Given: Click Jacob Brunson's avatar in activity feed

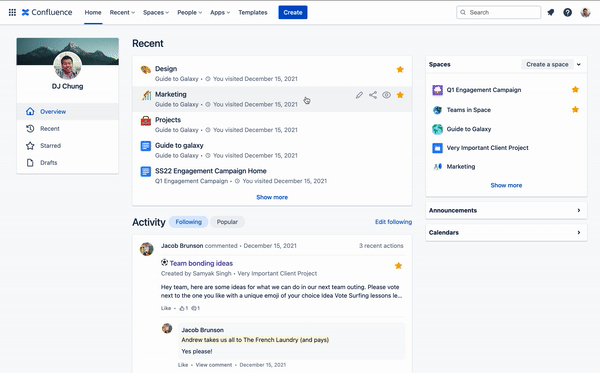Looking at the screenshot, I should tap(147, 249).
